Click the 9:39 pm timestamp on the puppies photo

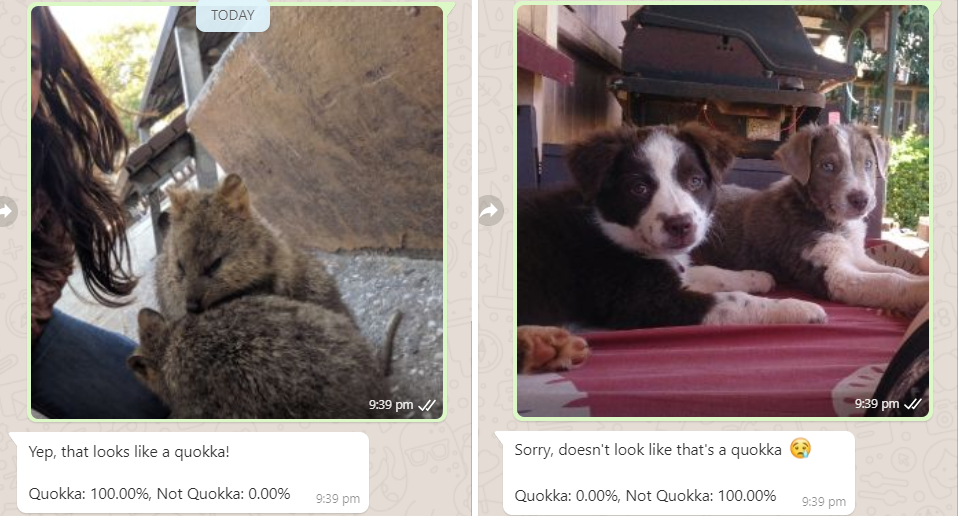[877, 404]
